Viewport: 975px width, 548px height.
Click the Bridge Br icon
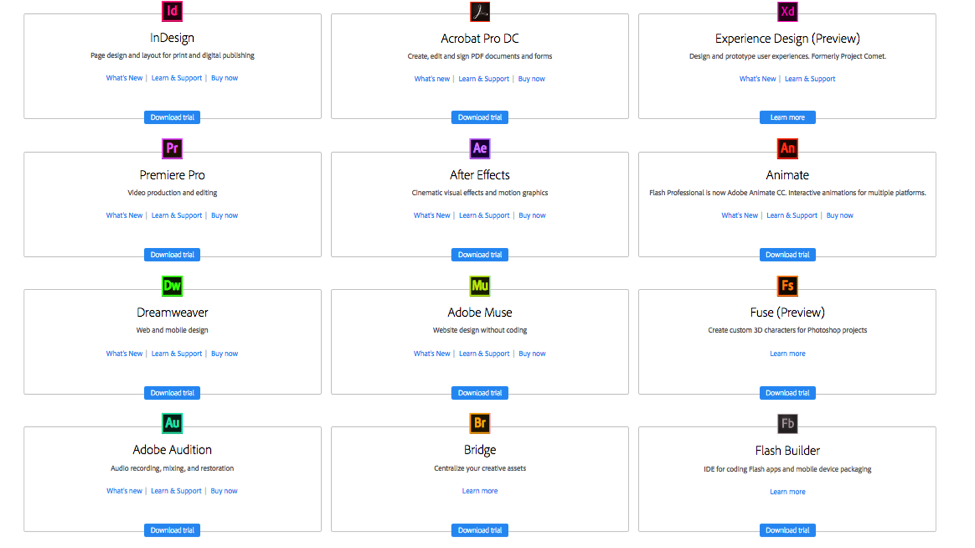tap(479, 424)
